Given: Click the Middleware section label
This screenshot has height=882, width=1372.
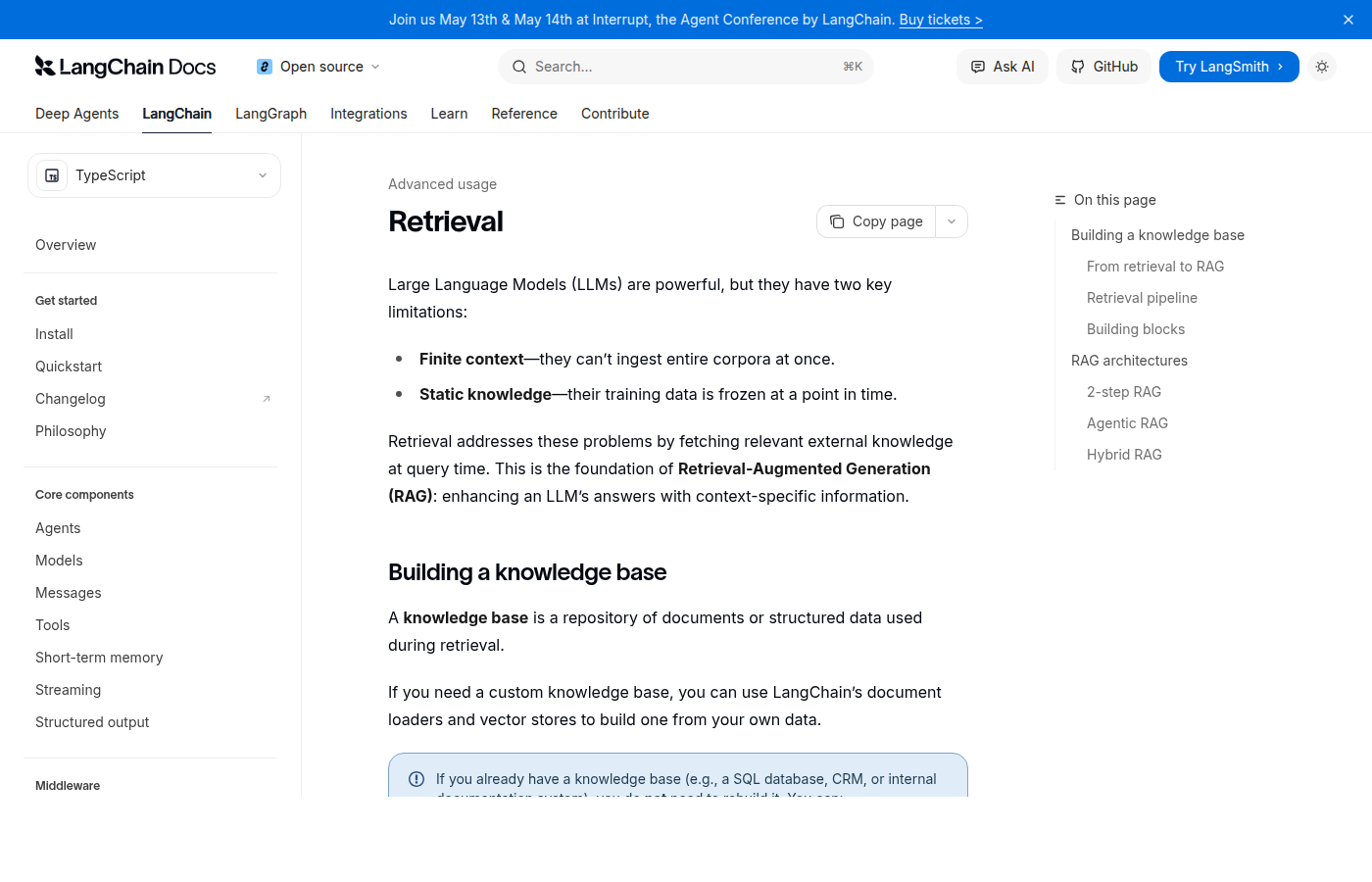Looking at the screenshot, I should 68,786.
